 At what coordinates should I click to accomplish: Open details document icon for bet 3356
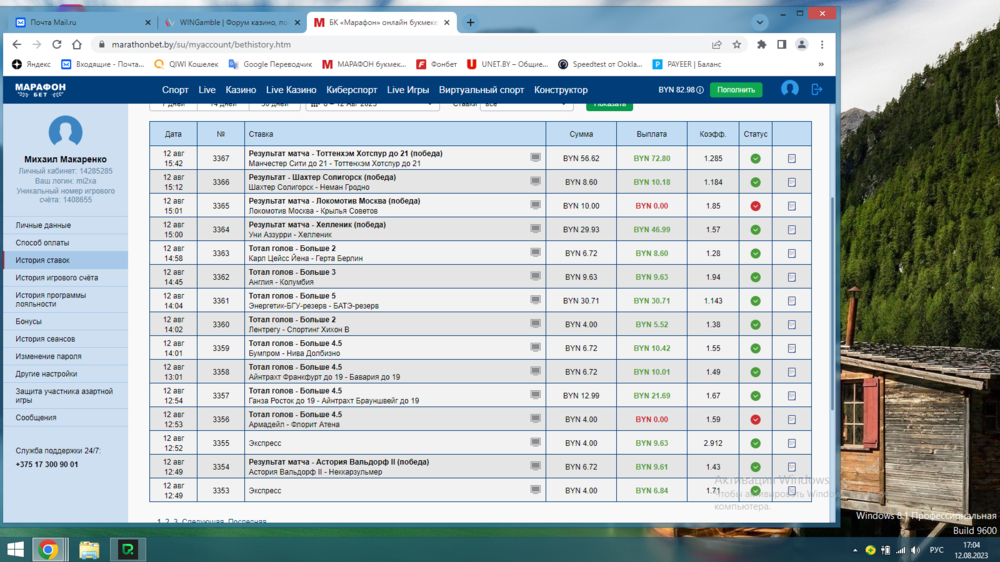pos(791,420)
